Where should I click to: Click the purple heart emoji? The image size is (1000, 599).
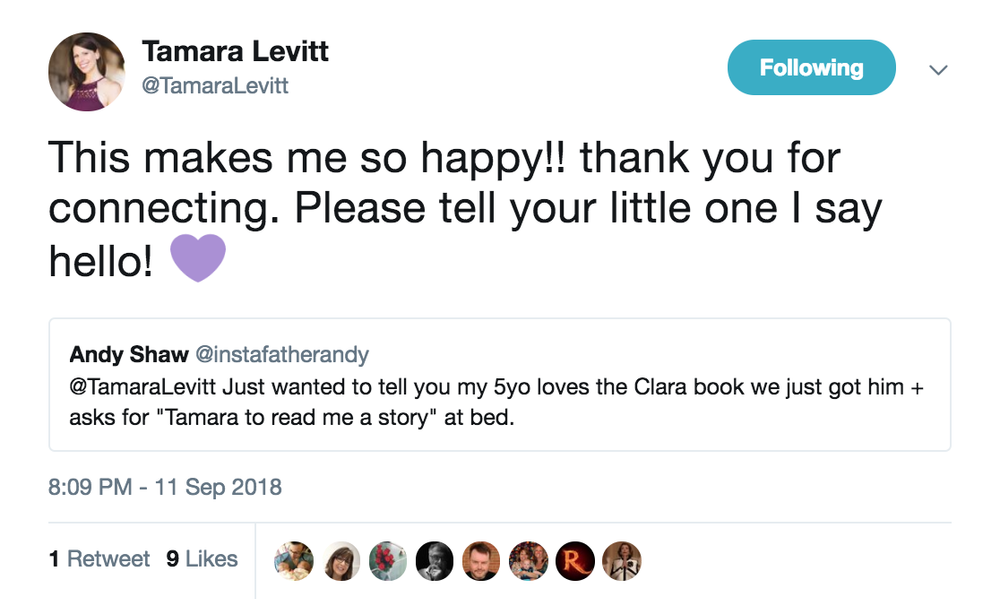198,258
